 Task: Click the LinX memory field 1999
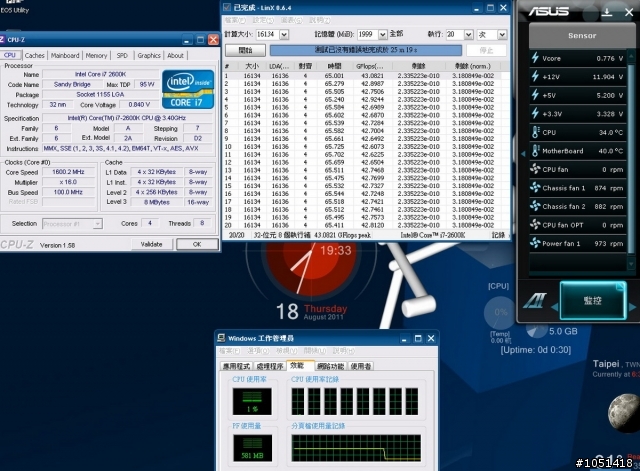[x=367, y=35]
